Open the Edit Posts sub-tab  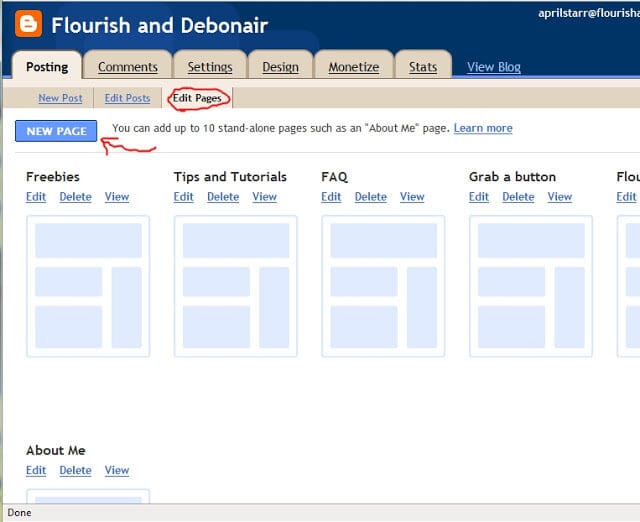pyautogui.click(x=127, y=98)
